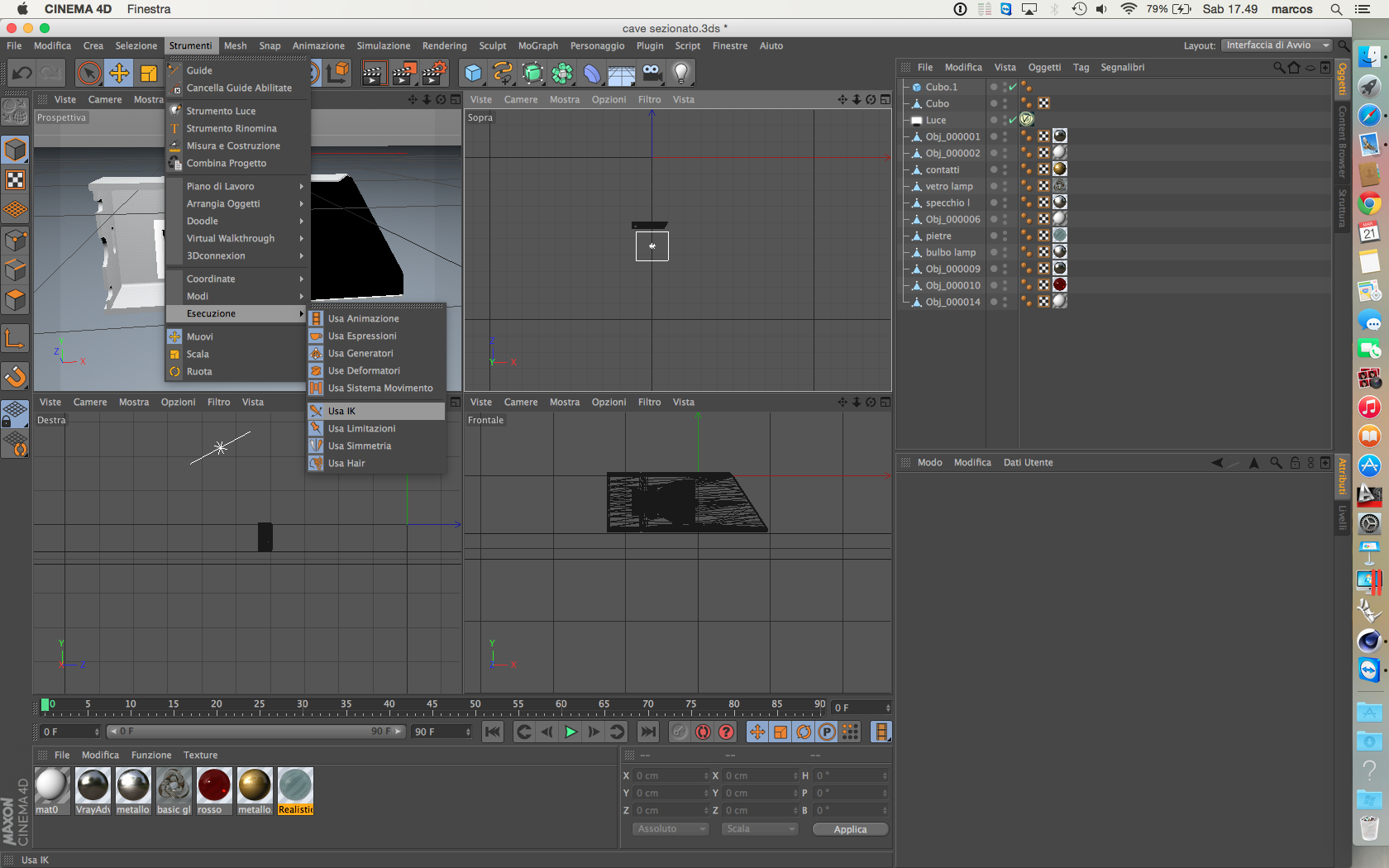1389x868 pixels.
Task: Click the red record keyframe button
Action: click(x=703, y=732)
